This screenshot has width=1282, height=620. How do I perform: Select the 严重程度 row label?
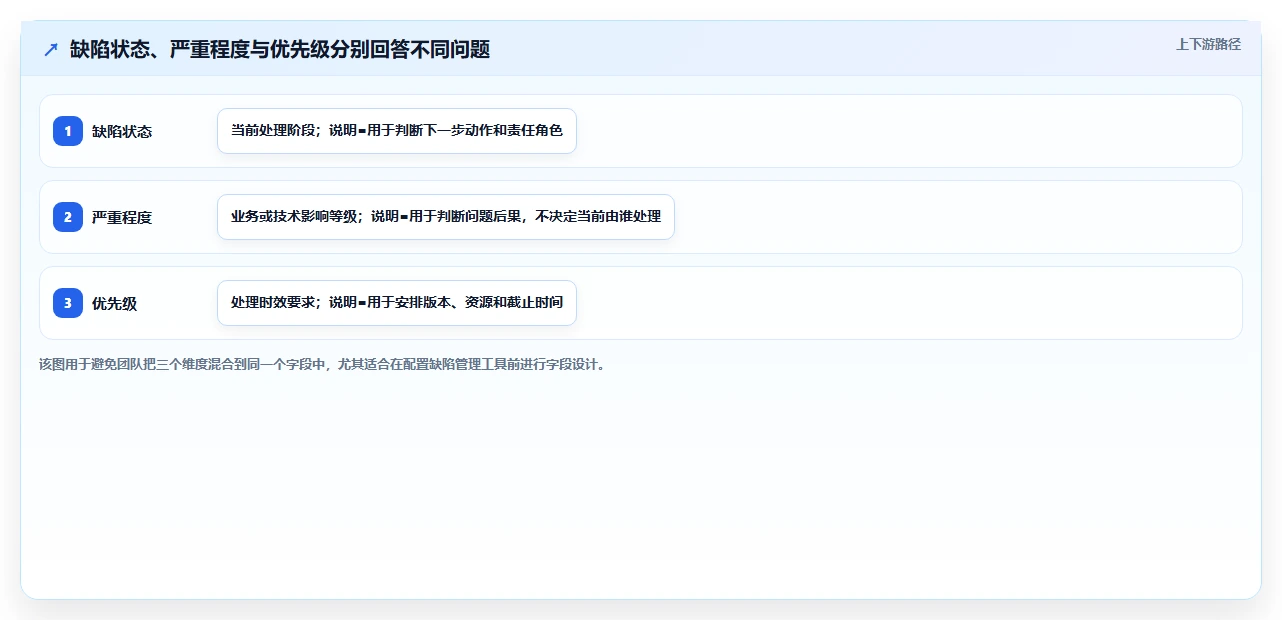click(122, 217)
